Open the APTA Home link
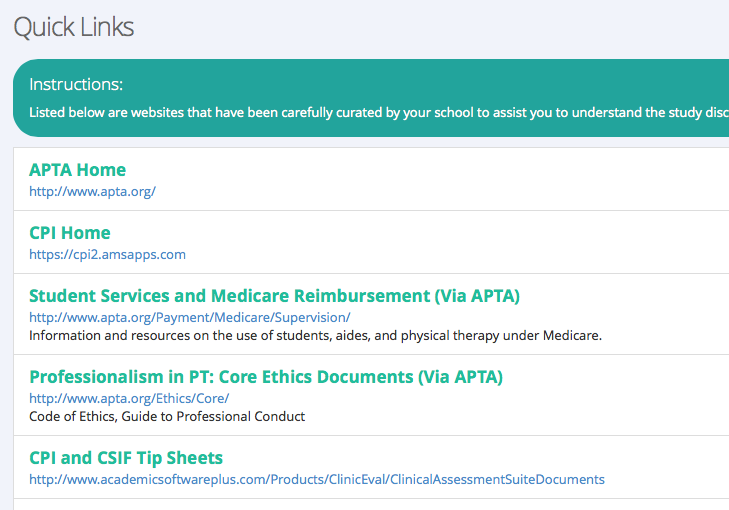729x510 pixels. pyautogui.click(x=77, y=170)
